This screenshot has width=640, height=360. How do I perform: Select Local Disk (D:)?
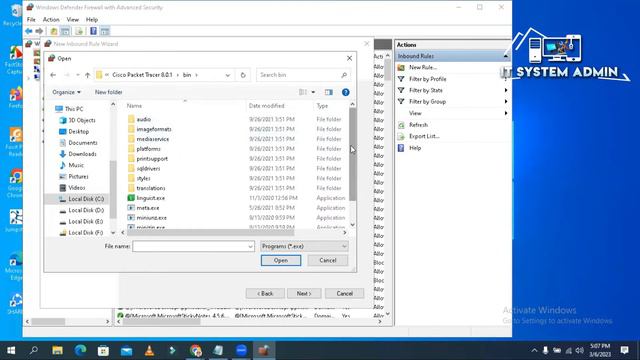pyautogui.click(x=86, y=210)
